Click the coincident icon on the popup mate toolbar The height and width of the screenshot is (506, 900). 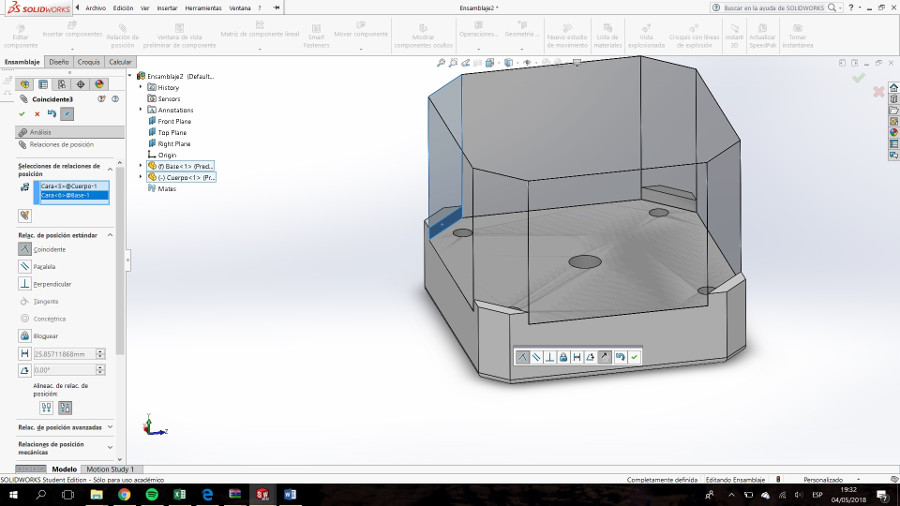click(x=522, y=357)
